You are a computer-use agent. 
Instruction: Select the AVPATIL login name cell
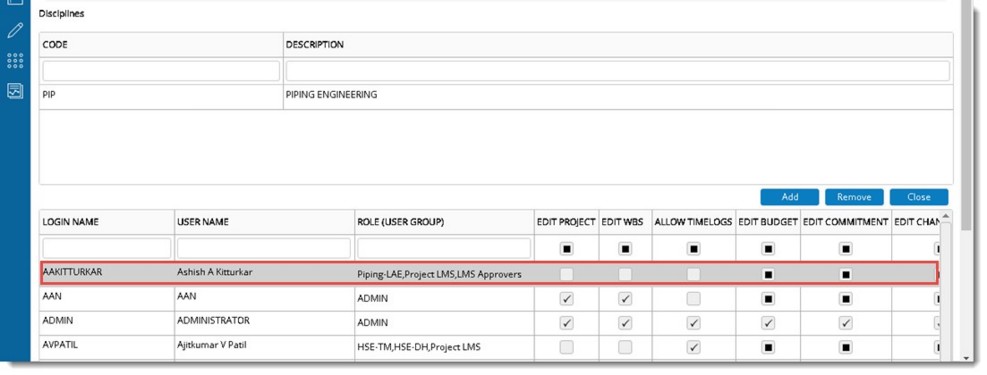(107, 347)
